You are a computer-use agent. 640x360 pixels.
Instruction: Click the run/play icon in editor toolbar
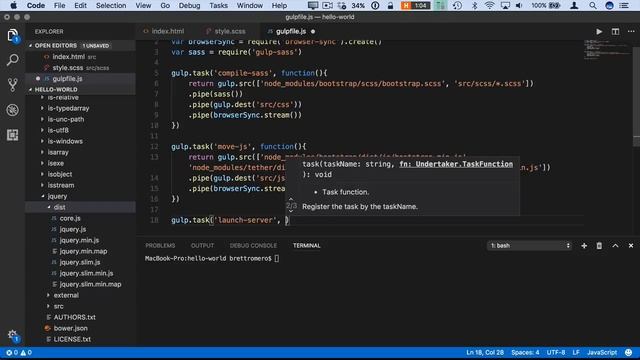599,31
